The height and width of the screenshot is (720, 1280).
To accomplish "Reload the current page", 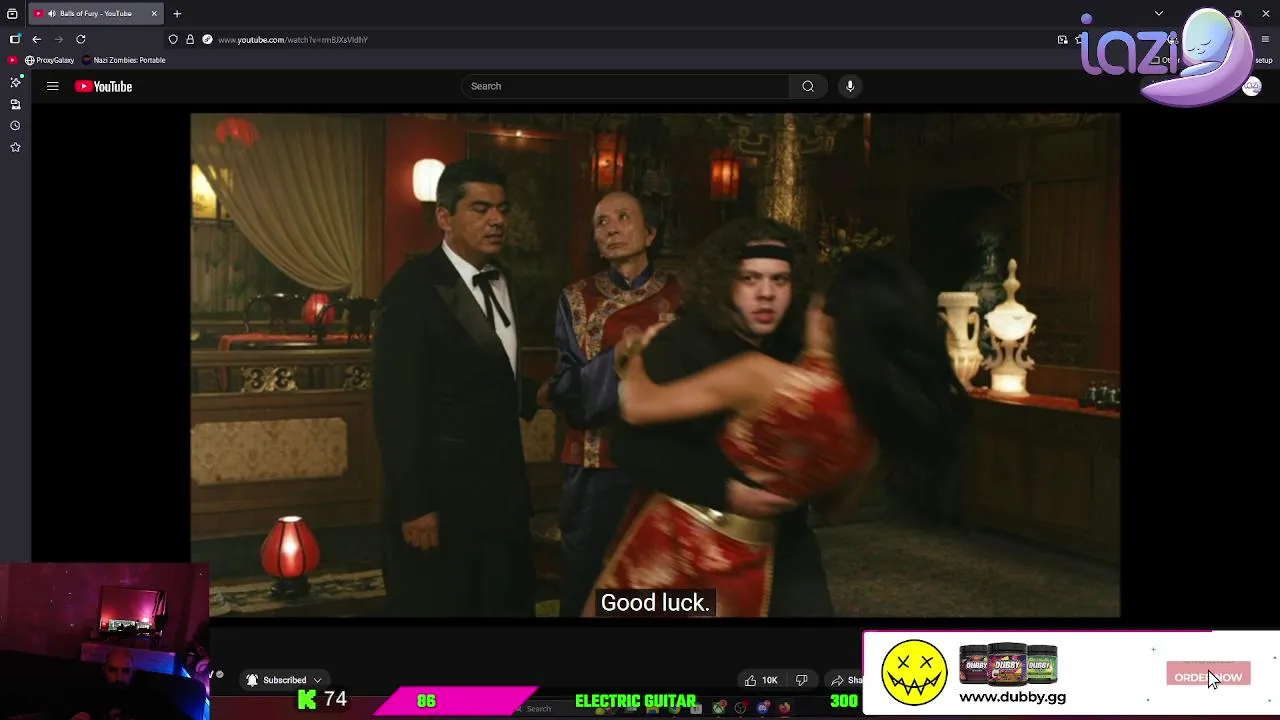I will [x=81, y=39].
